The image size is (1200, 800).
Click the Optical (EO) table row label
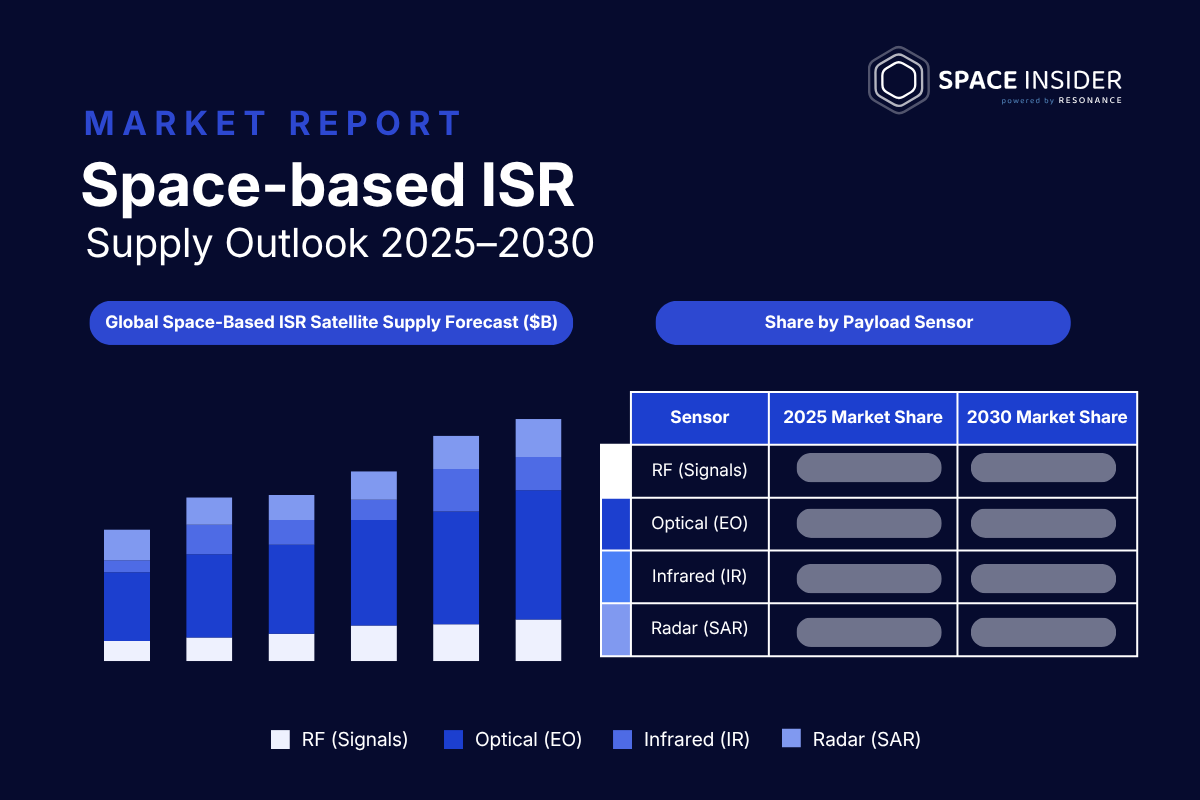(699, 523)
